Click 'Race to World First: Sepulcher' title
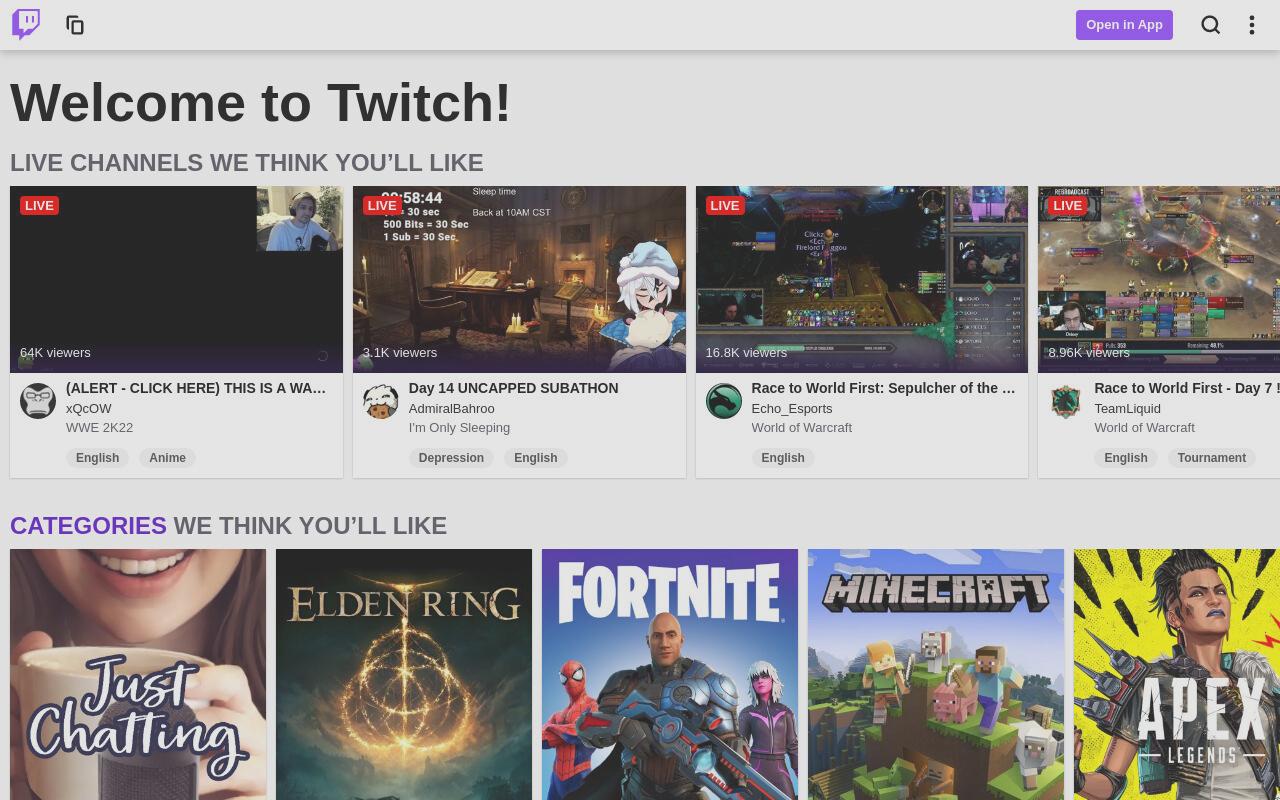Image resolution: width=1280 pixels, height=800 pixels. point(883,388)
